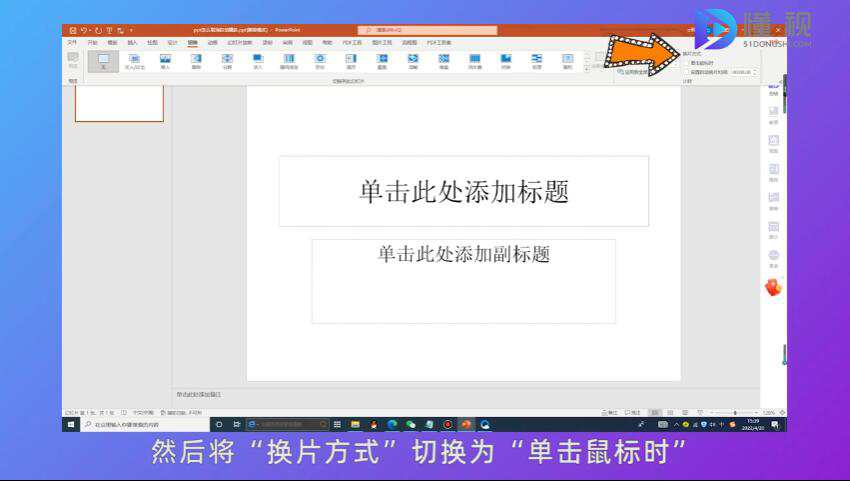Open clock and date in system tray

coord(753,424)
